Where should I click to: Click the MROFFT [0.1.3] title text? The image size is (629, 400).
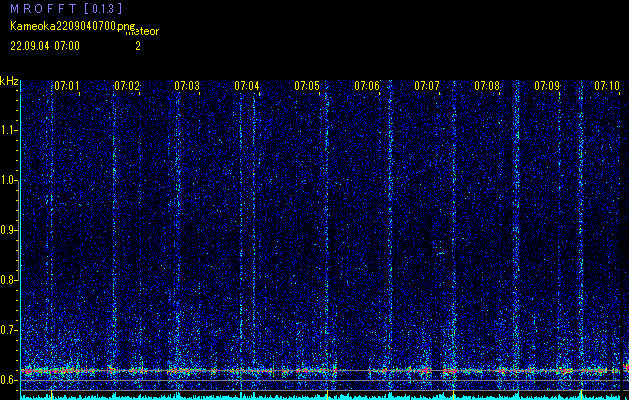(66, 8)
